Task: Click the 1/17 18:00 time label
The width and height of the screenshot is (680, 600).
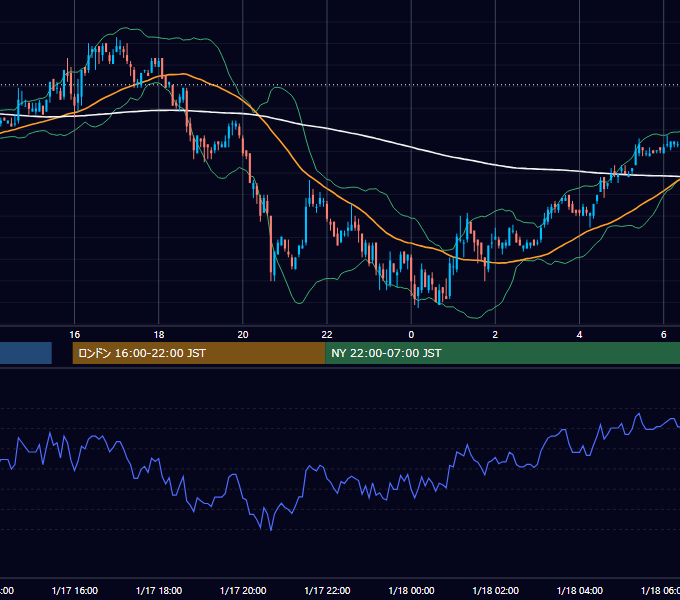Action: point(159,590)
